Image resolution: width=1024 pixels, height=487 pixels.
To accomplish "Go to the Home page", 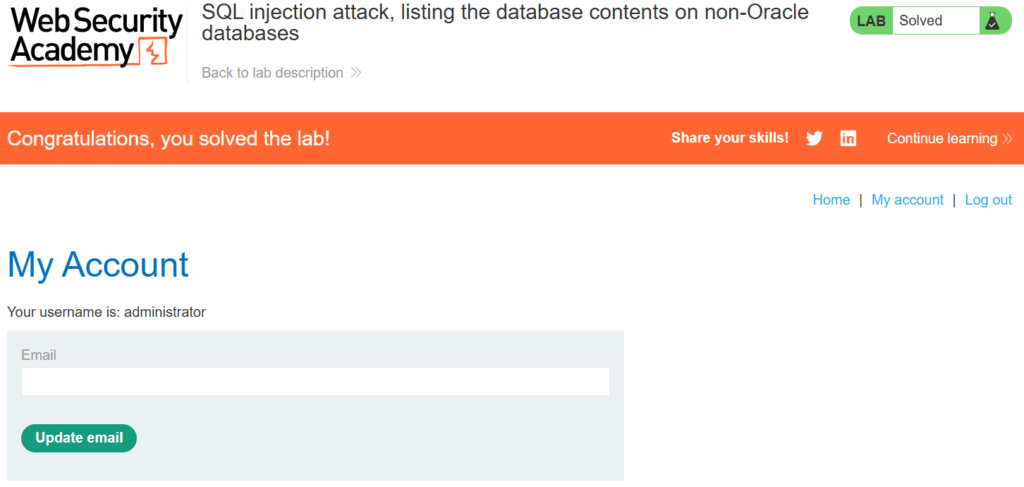I will (831, 200).
